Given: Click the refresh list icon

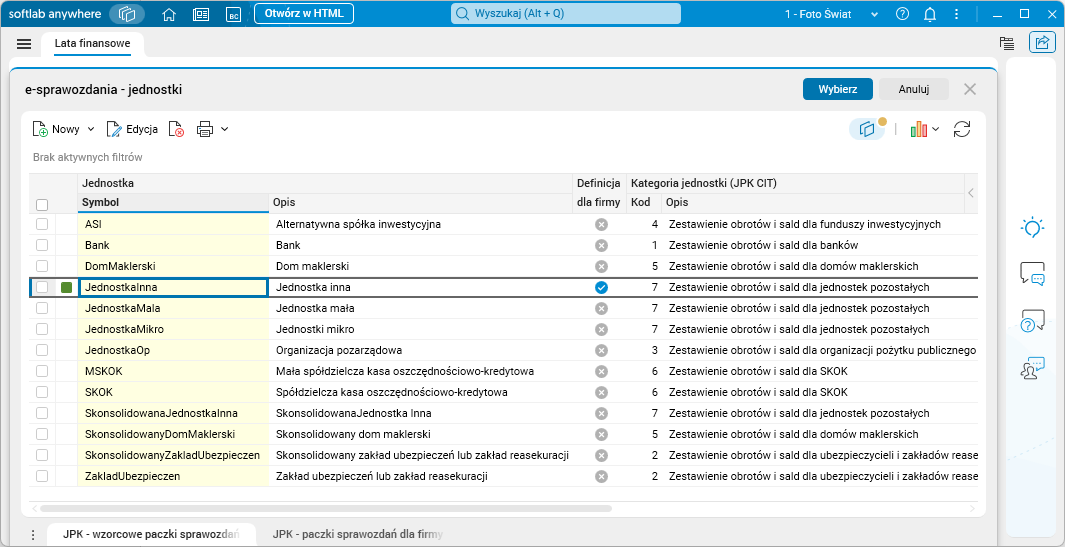Looking at the screenshot, I should pyautogui.click(x=962, y=129).
